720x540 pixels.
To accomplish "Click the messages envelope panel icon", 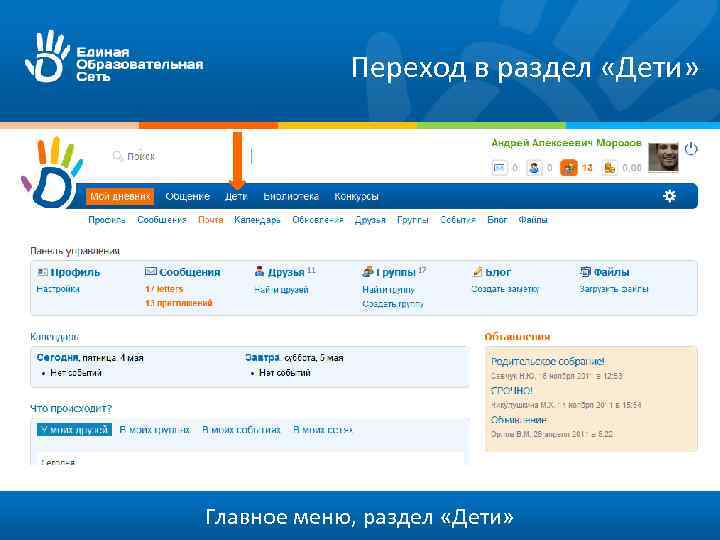I will 151,272.
